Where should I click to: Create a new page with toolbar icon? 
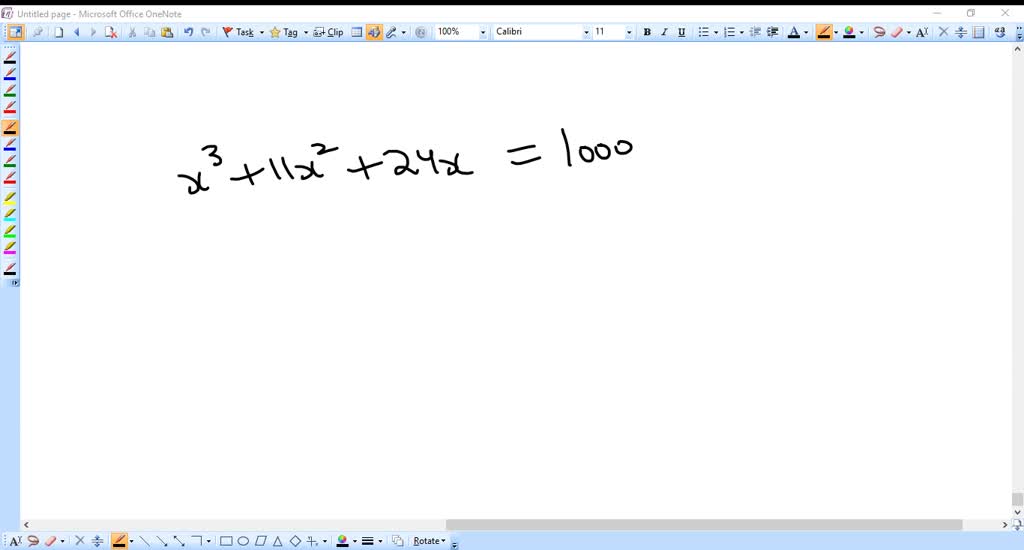(59, 32)
